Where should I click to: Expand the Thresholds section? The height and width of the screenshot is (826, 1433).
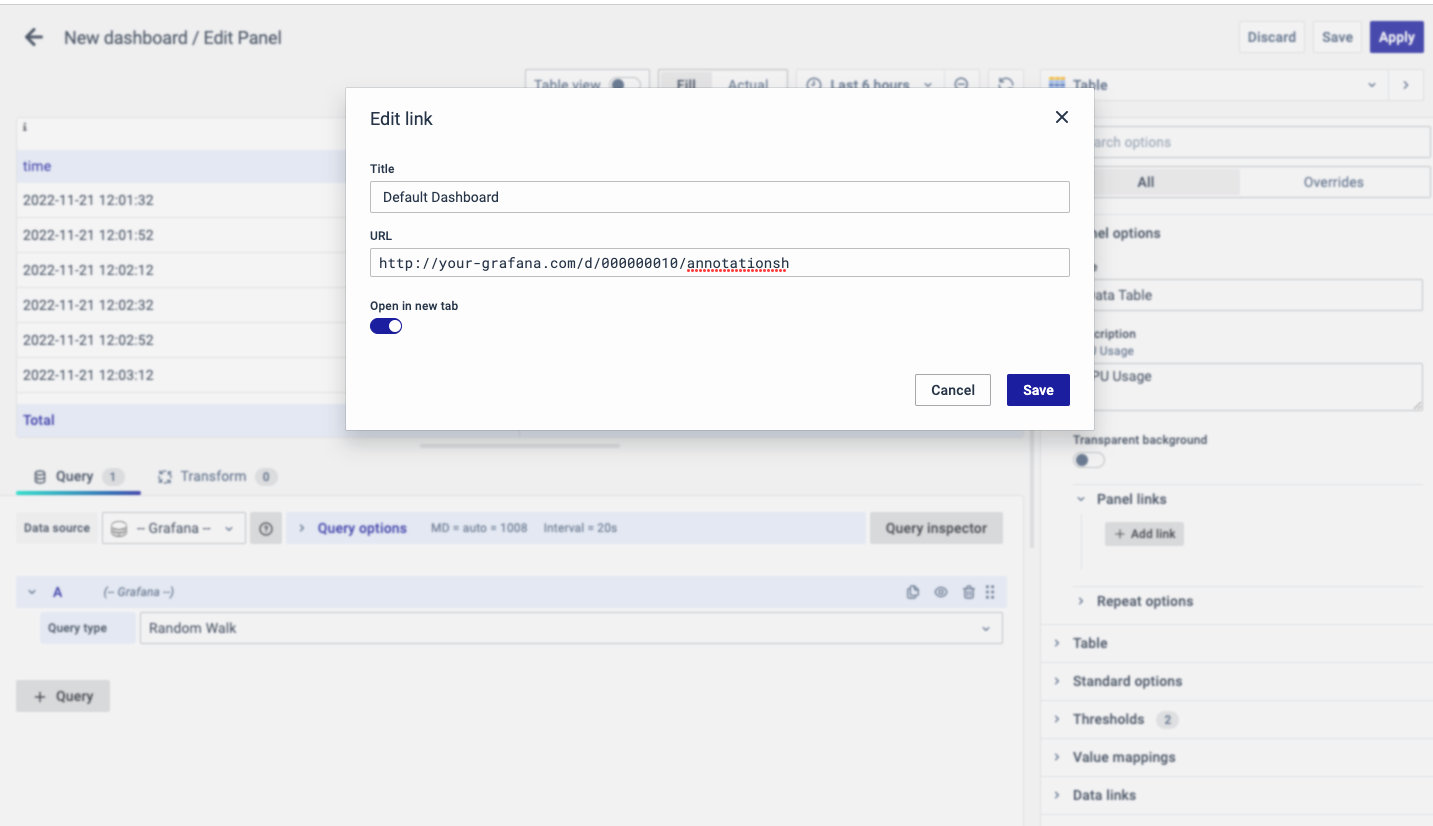[x=1108, y=719]
